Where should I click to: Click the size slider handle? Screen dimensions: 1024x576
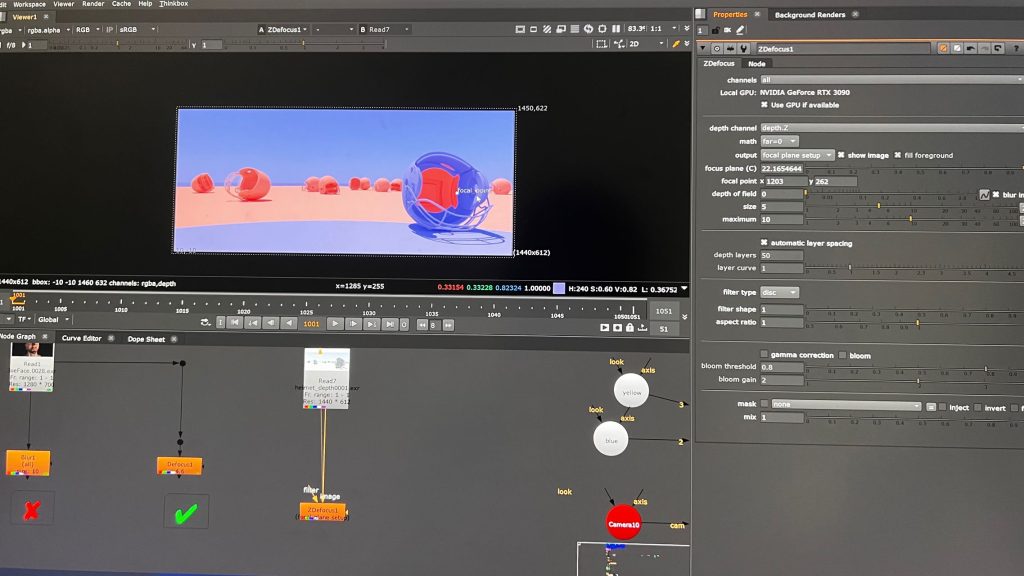pyautogui.click(x=878, y=206)
